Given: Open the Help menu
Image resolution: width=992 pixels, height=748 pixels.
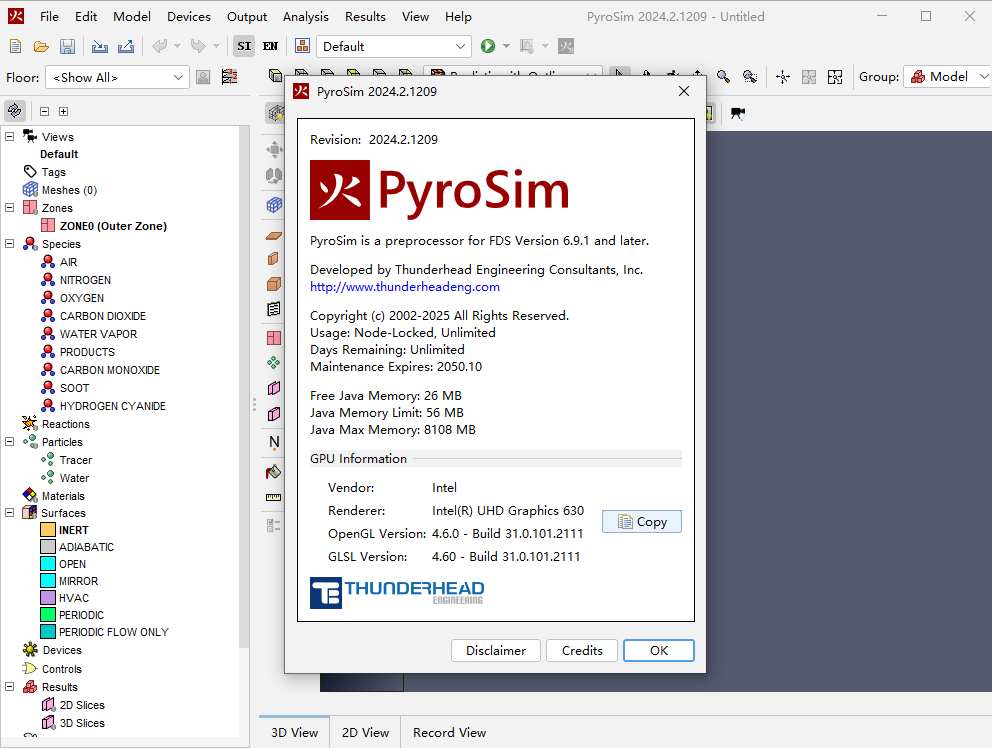Looking at the screenshot, I should tap(458, 17).
